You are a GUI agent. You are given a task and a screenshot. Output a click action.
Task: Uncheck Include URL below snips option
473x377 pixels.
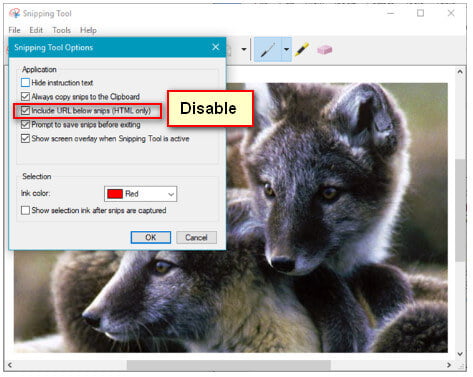25,110
